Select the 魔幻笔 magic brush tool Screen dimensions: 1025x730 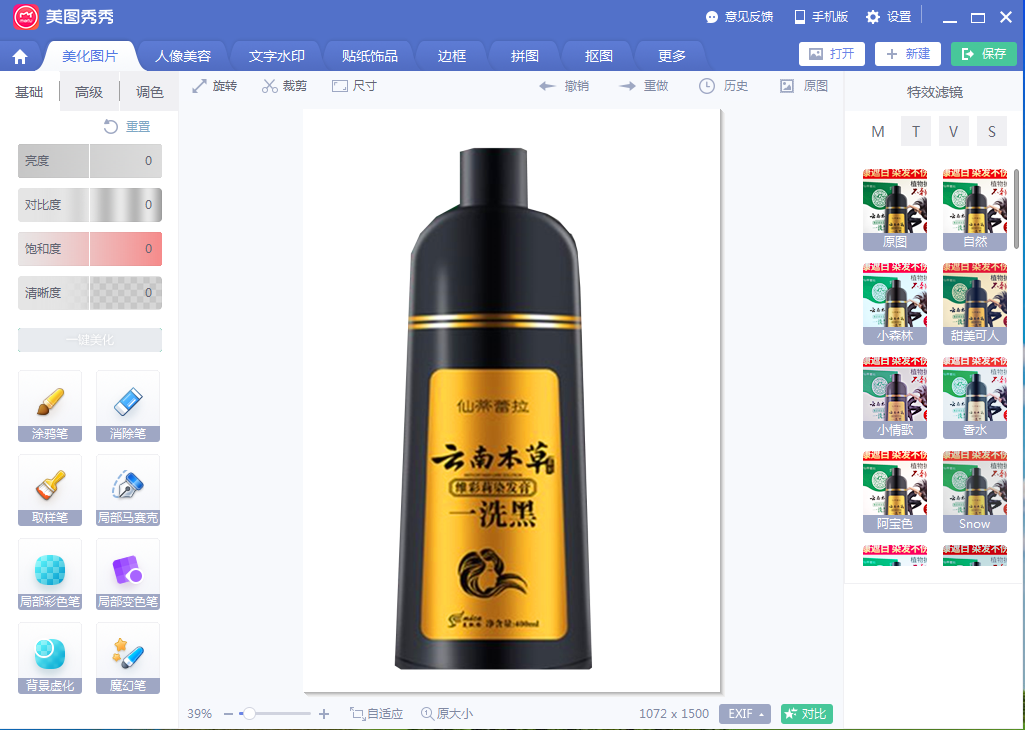(127, 658)
